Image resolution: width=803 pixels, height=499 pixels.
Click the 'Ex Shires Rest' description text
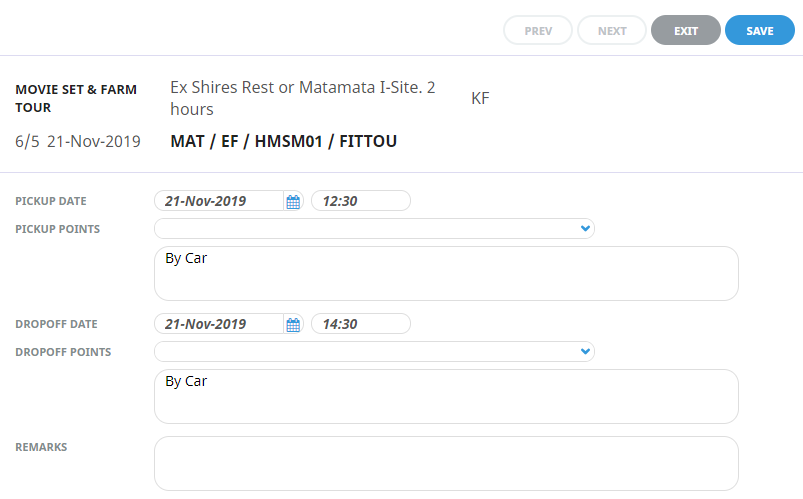(303, 98)
